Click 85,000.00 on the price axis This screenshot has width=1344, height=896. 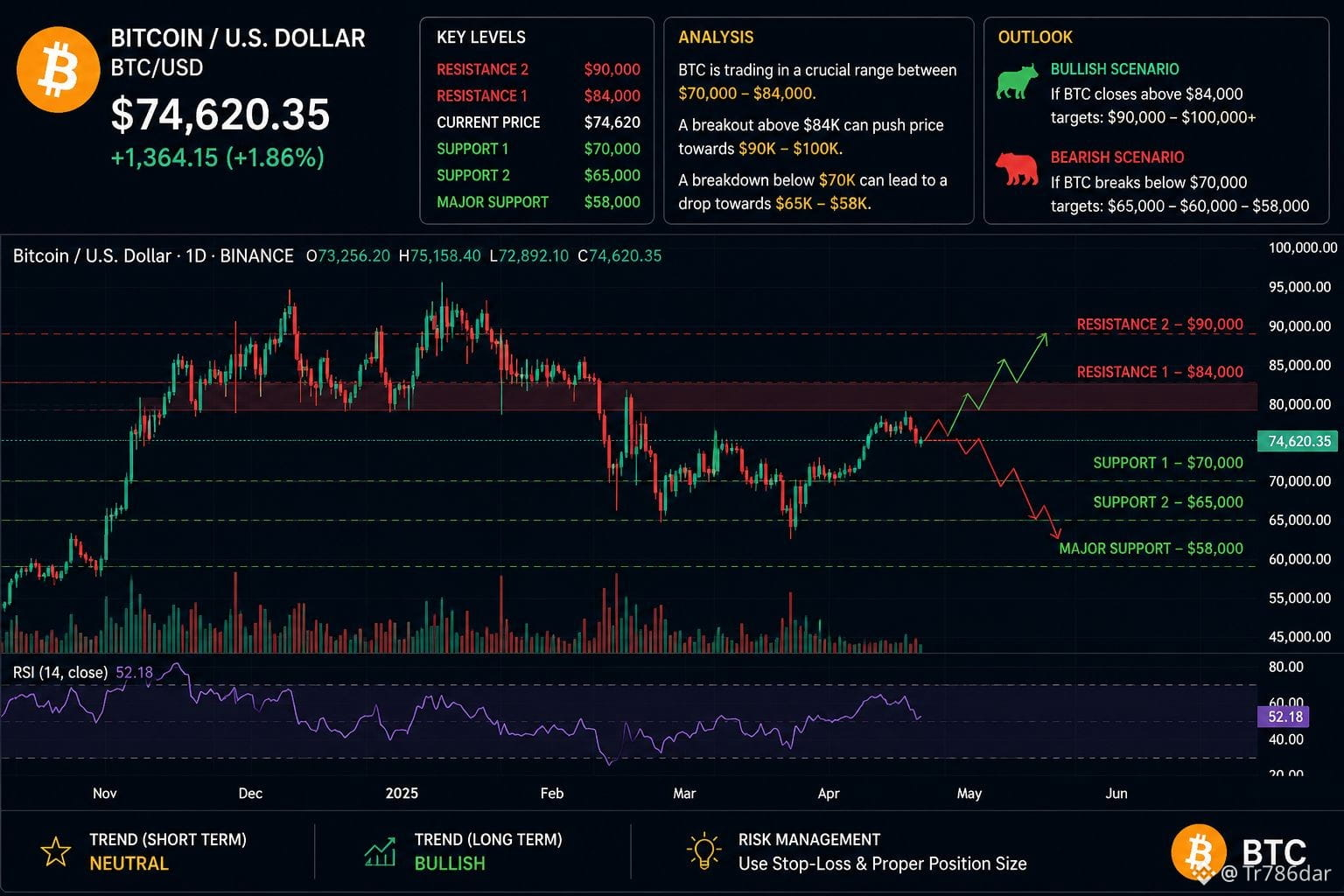(x=1299, y=365)
